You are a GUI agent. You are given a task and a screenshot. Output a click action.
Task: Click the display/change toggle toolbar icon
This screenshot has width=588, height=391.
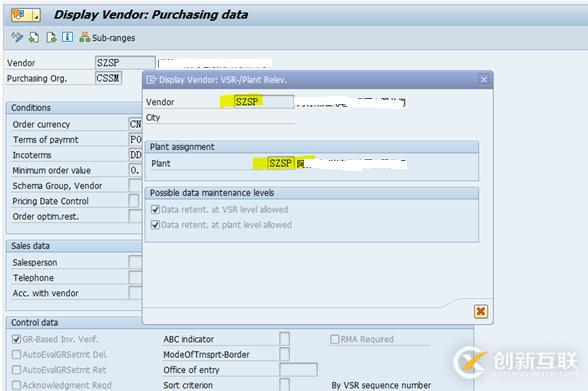point(17,37)
